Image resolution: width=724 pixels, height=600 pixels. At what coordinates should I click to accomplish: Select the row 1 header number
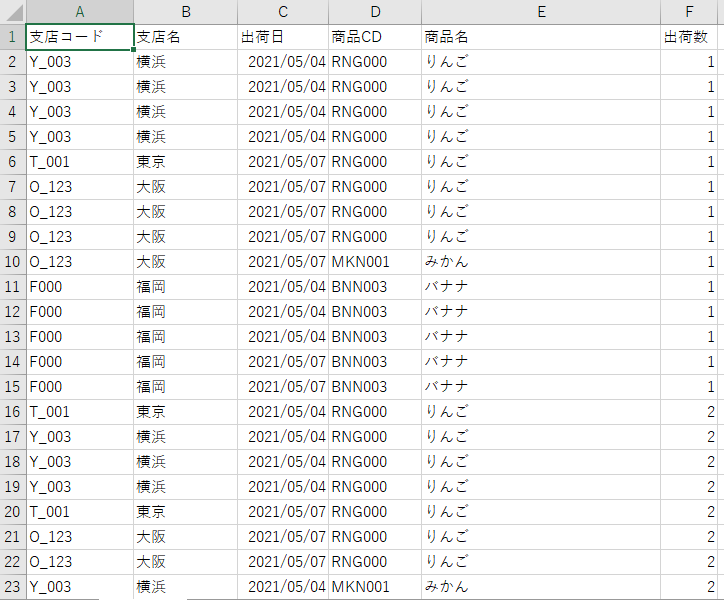click(x=13, y=37)
